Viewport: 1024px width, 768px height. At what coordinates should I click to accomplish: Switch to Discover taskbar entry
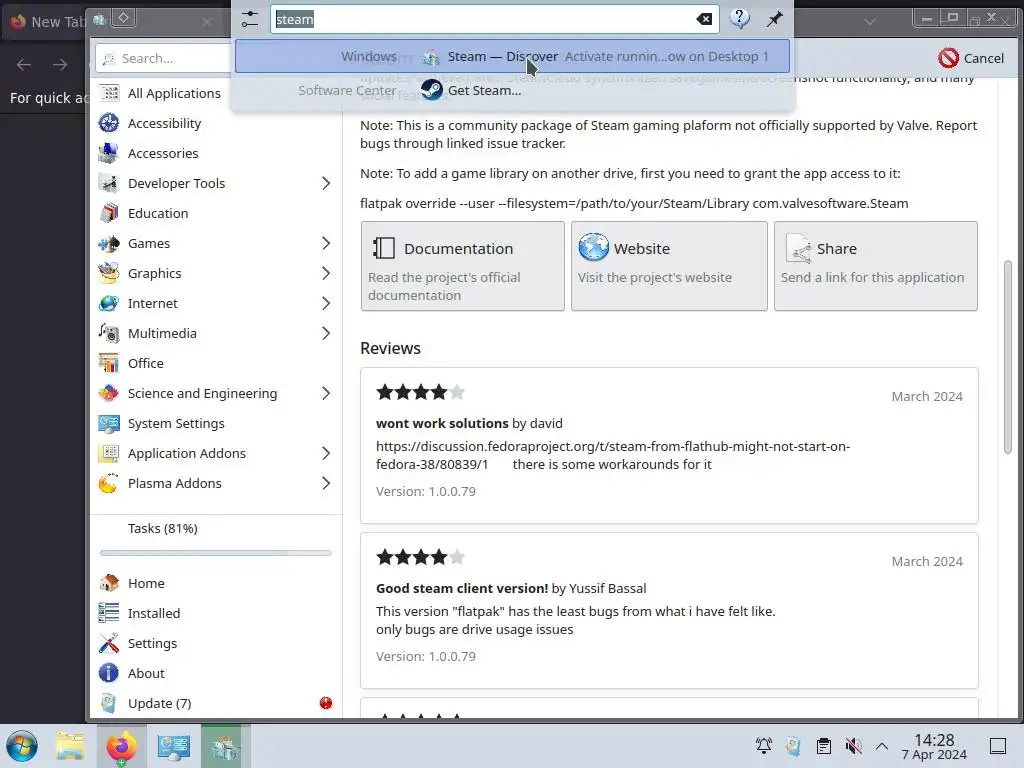pos(224,746)
